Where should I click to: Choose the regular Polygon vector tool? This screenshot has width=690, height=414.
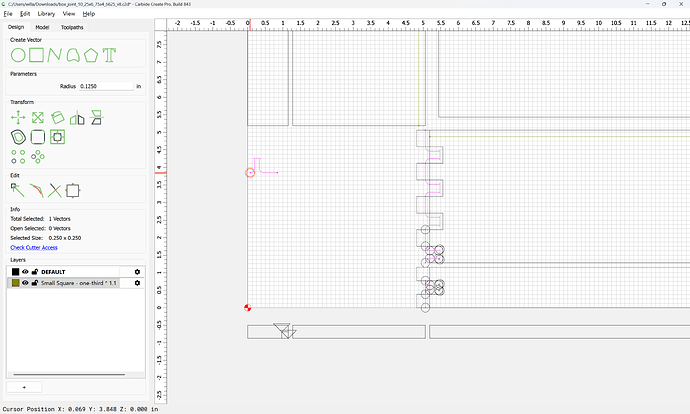click(x=91, y=55)
